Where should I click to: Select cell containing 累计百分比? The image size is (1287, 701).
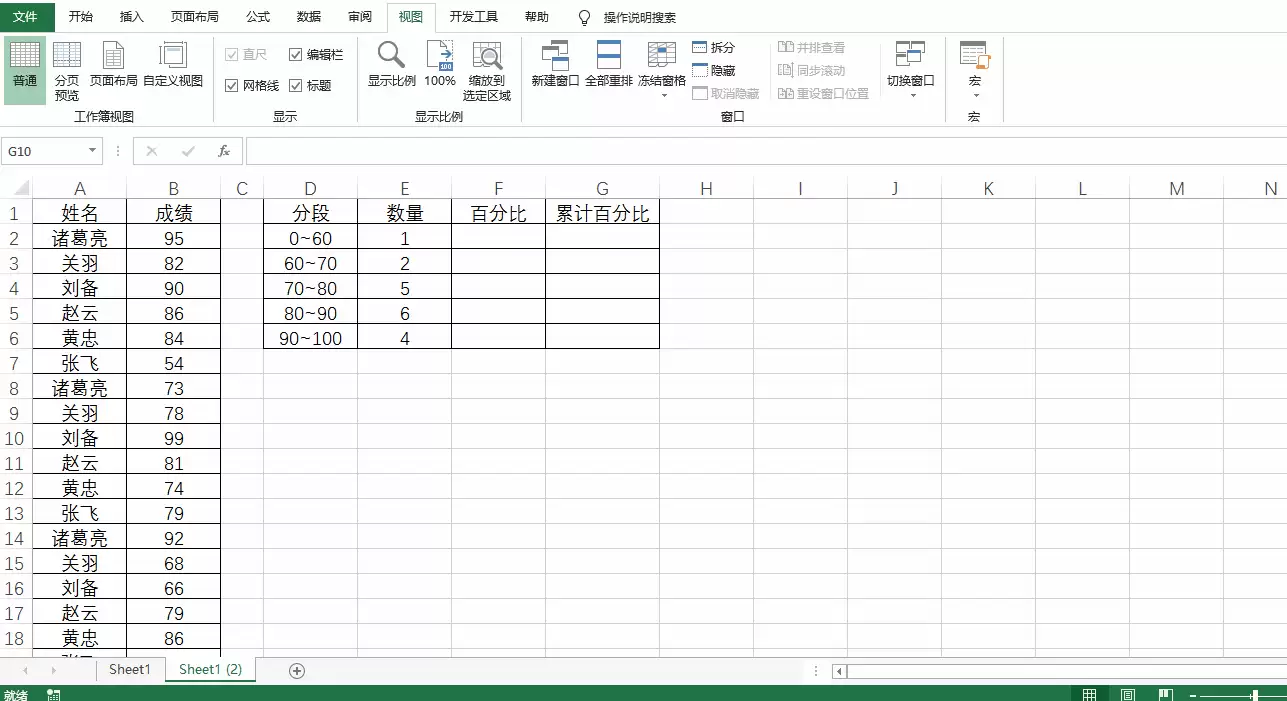click(x=602, y=213)
